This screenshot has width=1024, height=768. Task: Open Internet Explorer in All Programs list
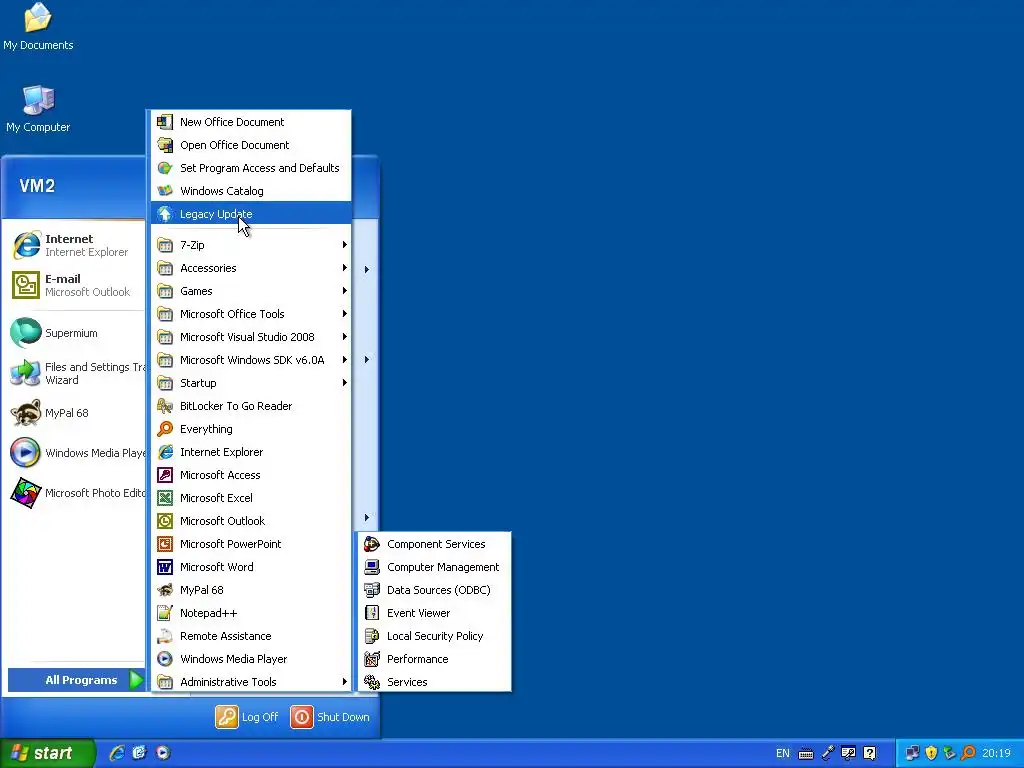click(251, 452)
